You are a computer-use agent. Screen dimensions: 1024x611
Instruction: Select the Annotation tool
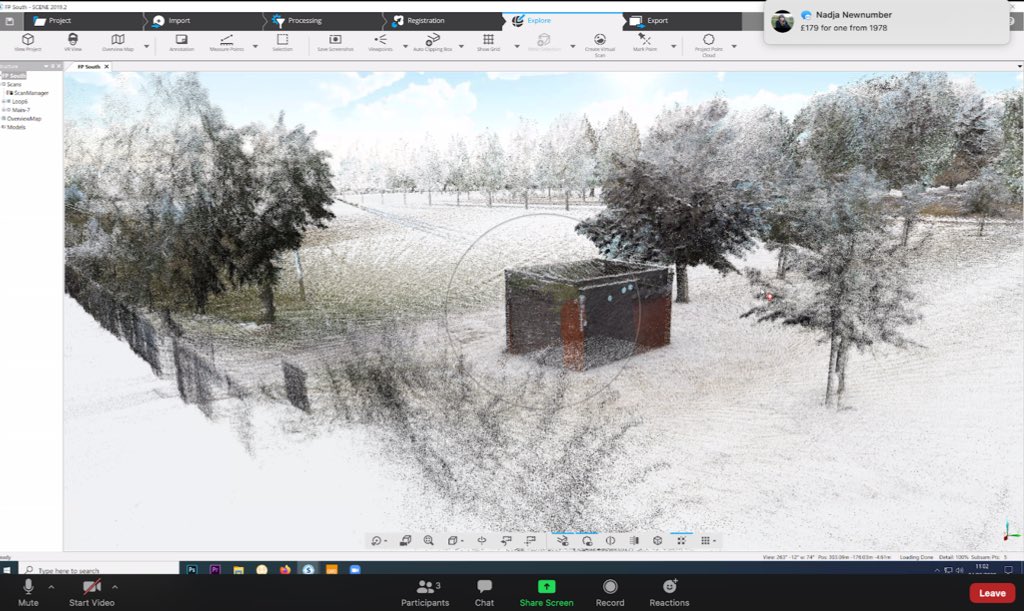[x=181, y=40]
